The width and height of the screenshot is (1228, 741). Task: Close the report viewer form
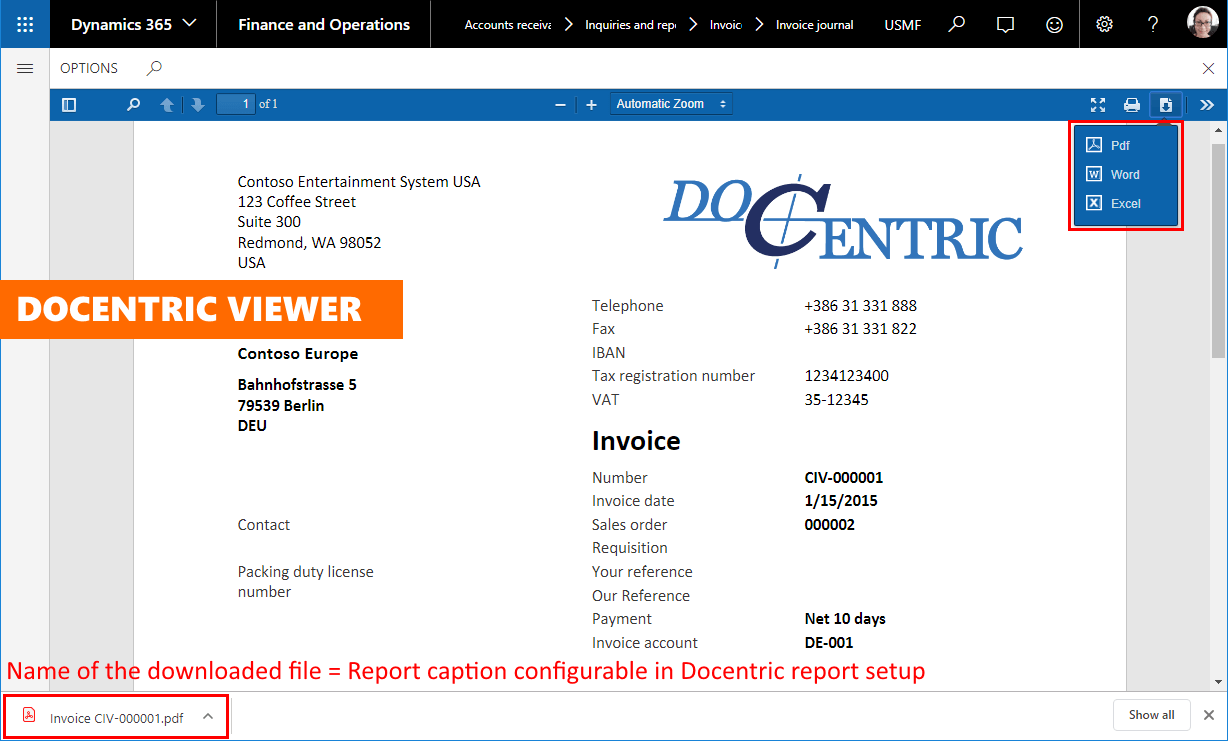point(1208,68)
